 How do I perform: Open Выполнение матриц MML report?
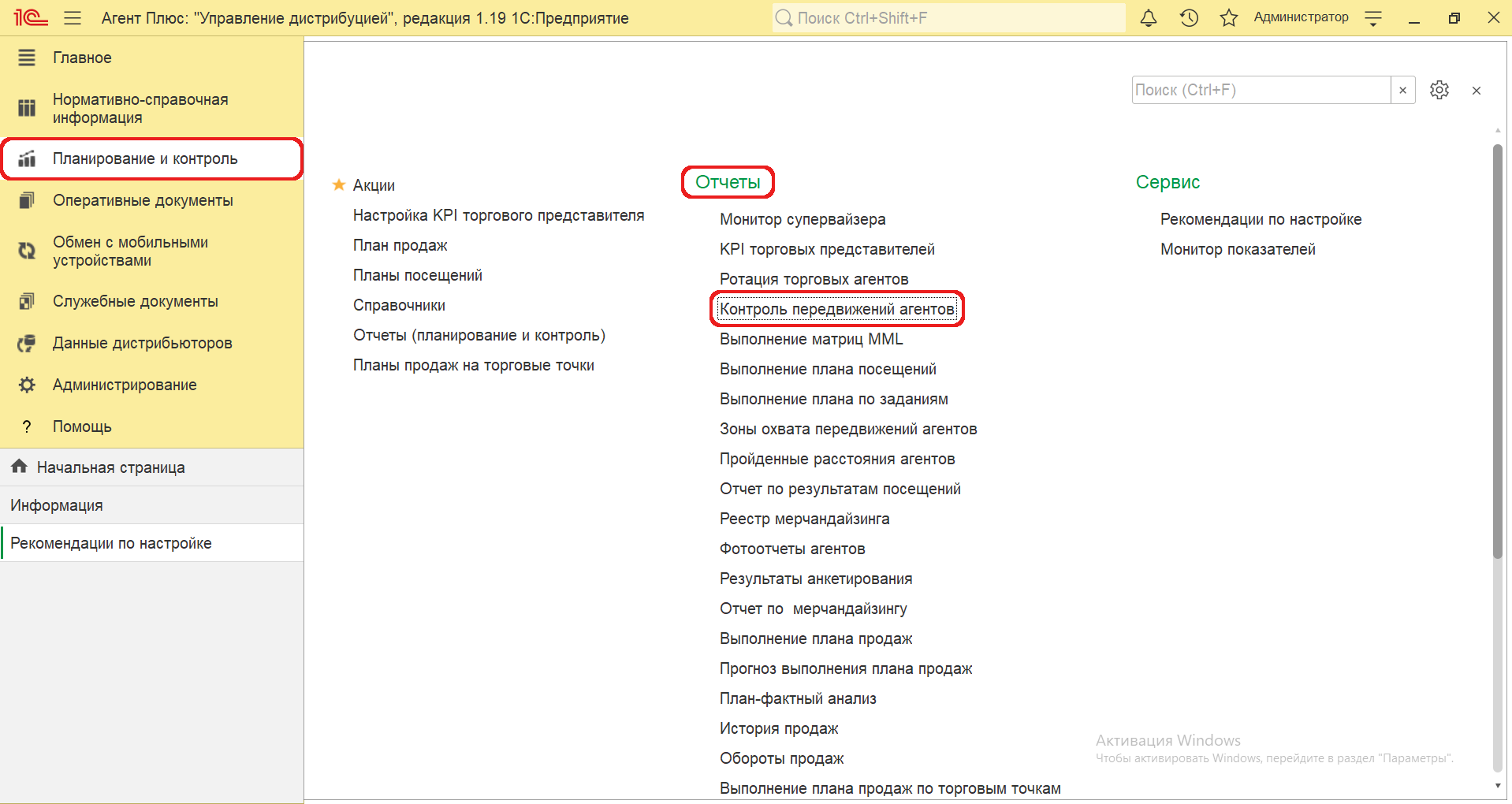(811, 339)
